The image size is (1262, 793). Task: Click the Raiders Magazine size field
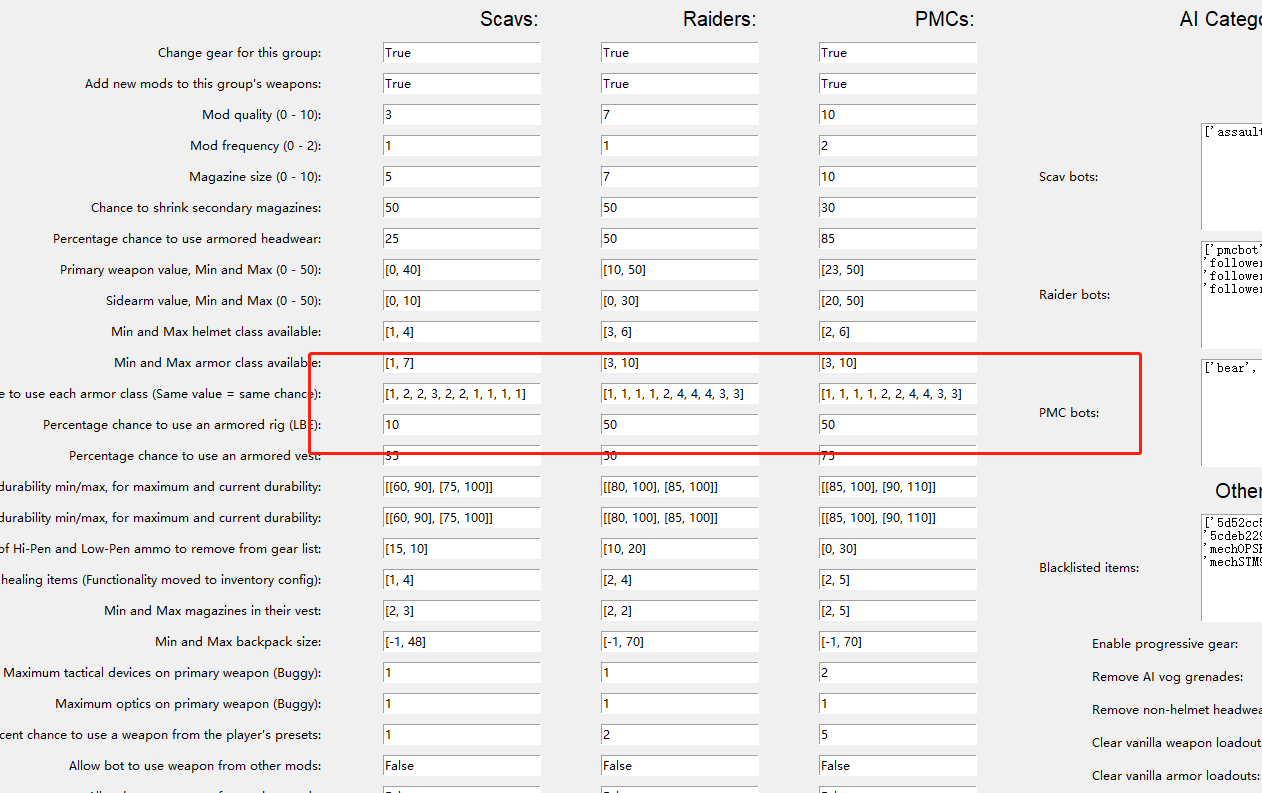[679, 177]
